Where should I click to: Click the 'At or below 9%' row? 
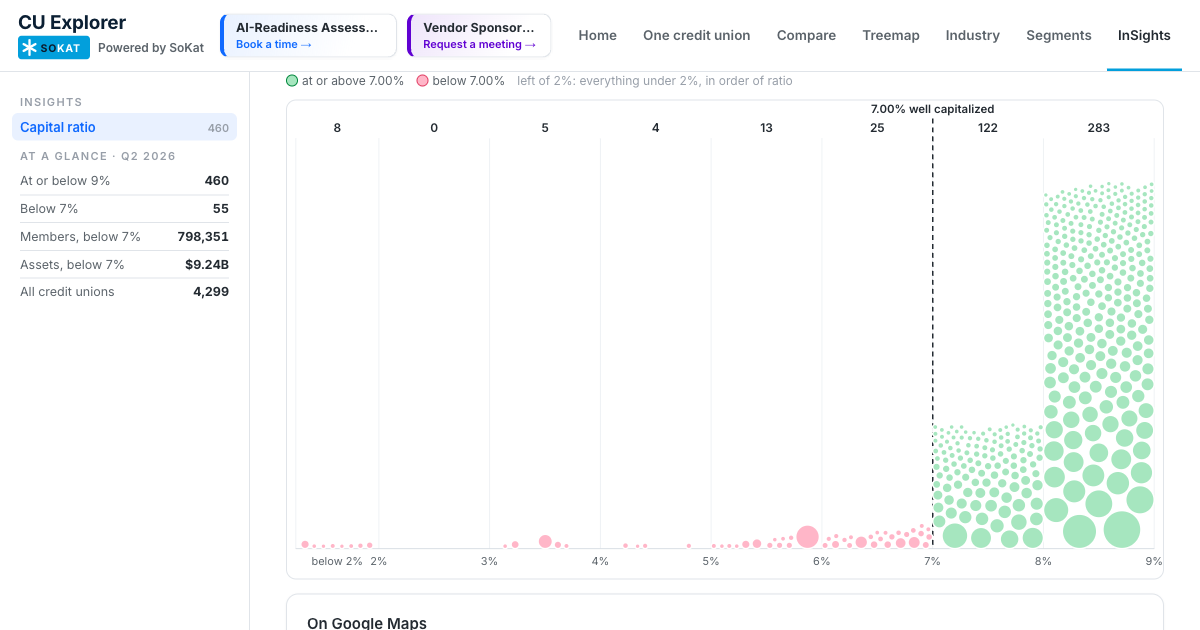(124, 181)
